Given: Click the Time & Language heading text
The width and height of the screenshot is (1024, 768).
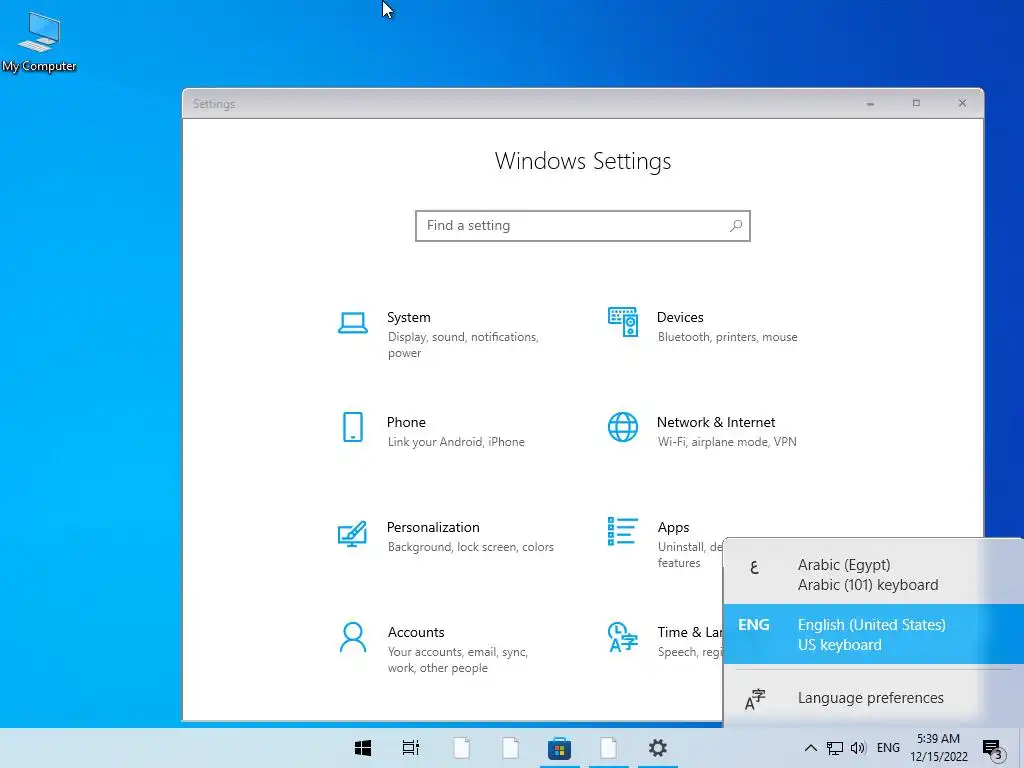Looking at the screenshot, I should (x=690, y=633).
